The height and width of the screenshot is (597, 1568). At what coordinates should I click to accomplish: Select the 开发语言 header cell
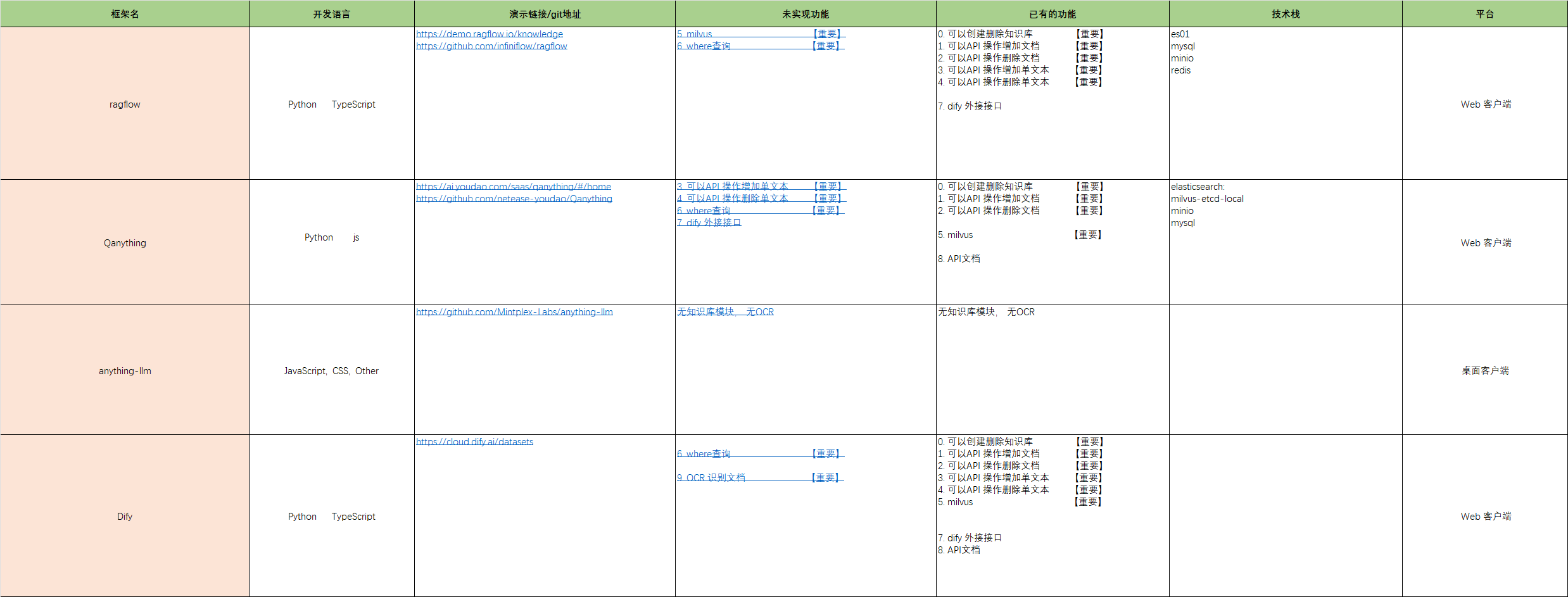tap(332, 14)
